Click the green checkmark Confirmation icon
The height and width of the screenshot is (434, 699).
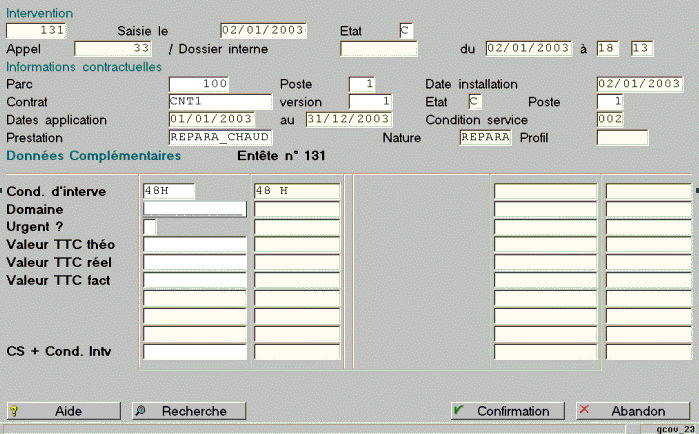pyautogui.click(x=458, y=410)
